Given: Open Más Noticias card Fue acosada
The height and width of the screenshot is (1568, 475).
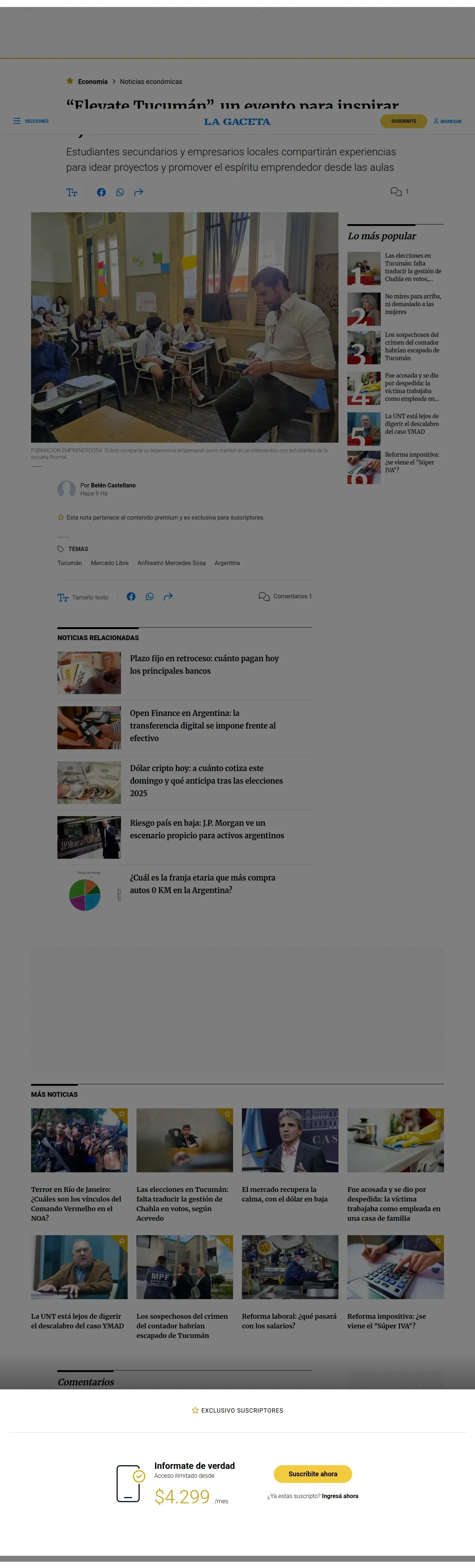Looking at the screenshot, I should point(394,1203).
